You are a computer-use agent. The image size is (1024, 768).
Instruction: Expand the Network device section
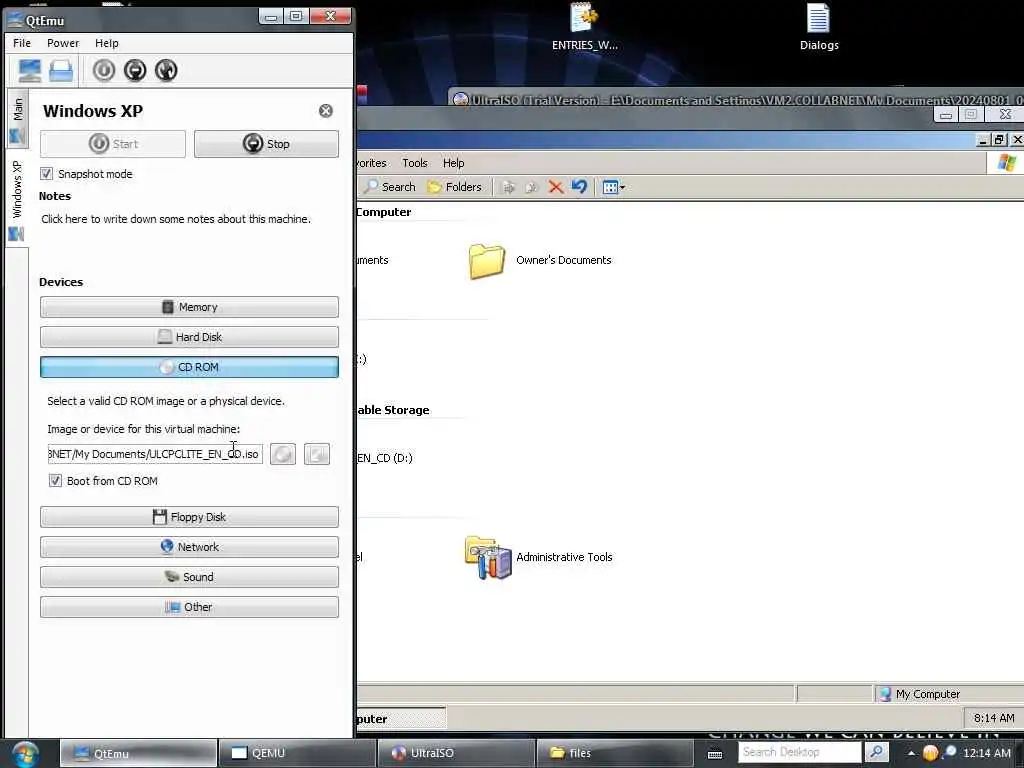[x=189, y=547]
